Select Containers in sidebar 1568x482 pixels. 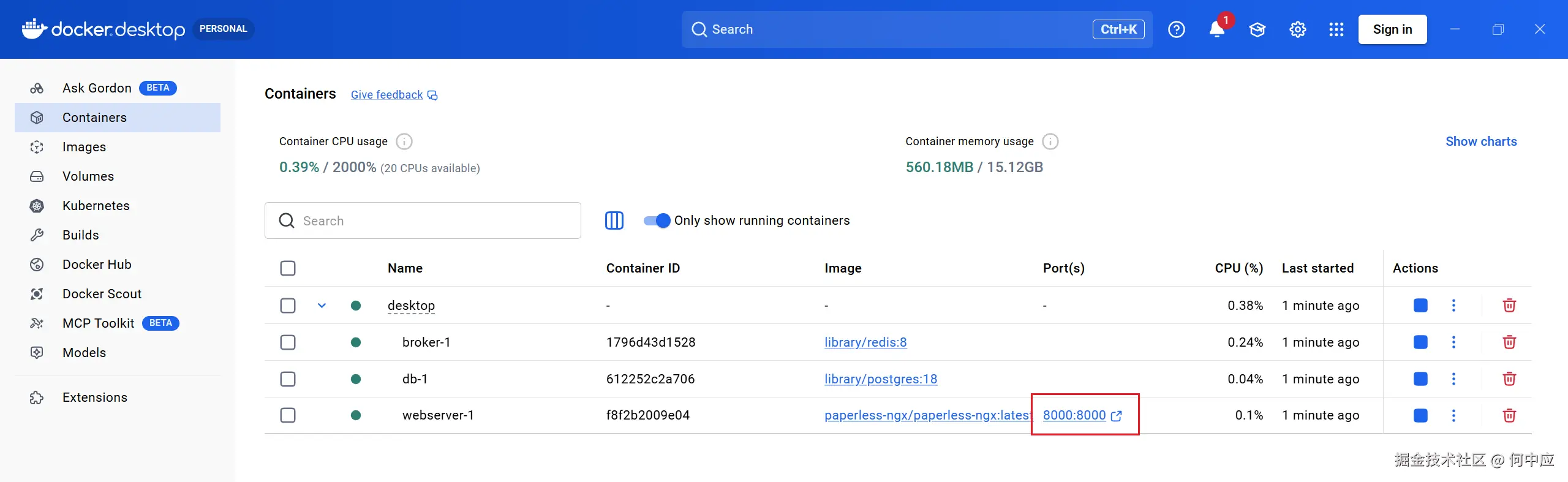118,118
